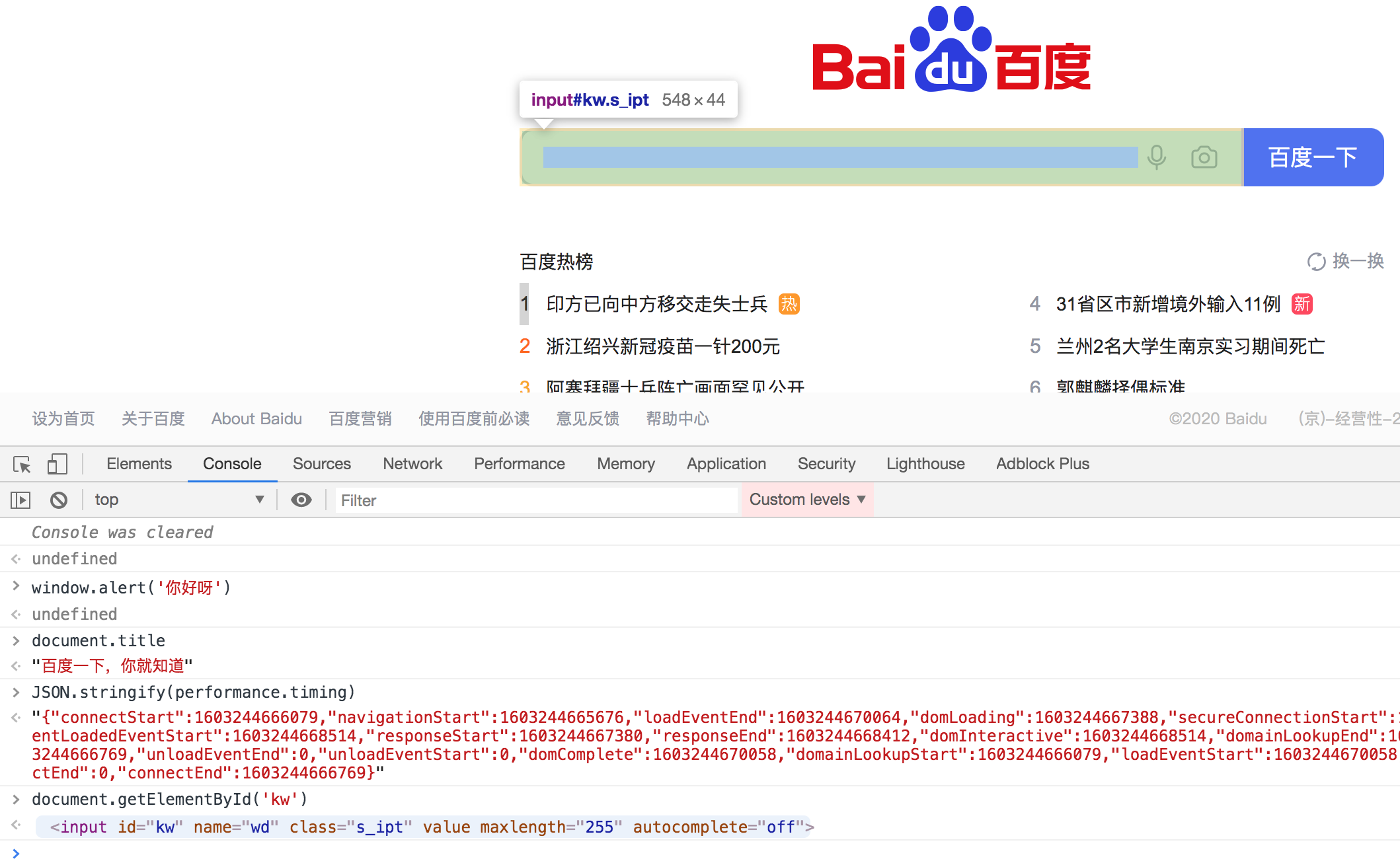Viewport: 1400px width, 867px height.
Task: Click the Baidu logo
Action: pyautogui.click(x=951, y=50)
